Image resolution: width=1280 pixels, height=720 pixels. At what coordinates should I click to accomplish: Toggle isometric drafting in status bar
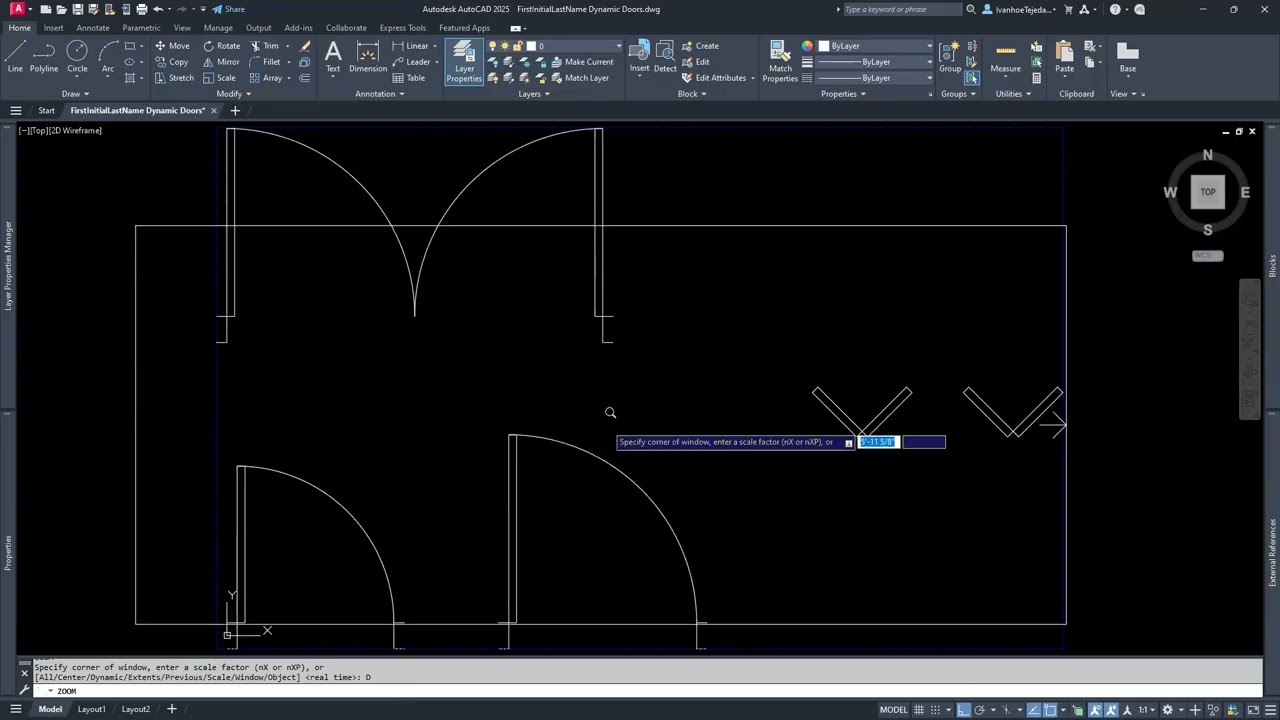(x=1007, y=710)
